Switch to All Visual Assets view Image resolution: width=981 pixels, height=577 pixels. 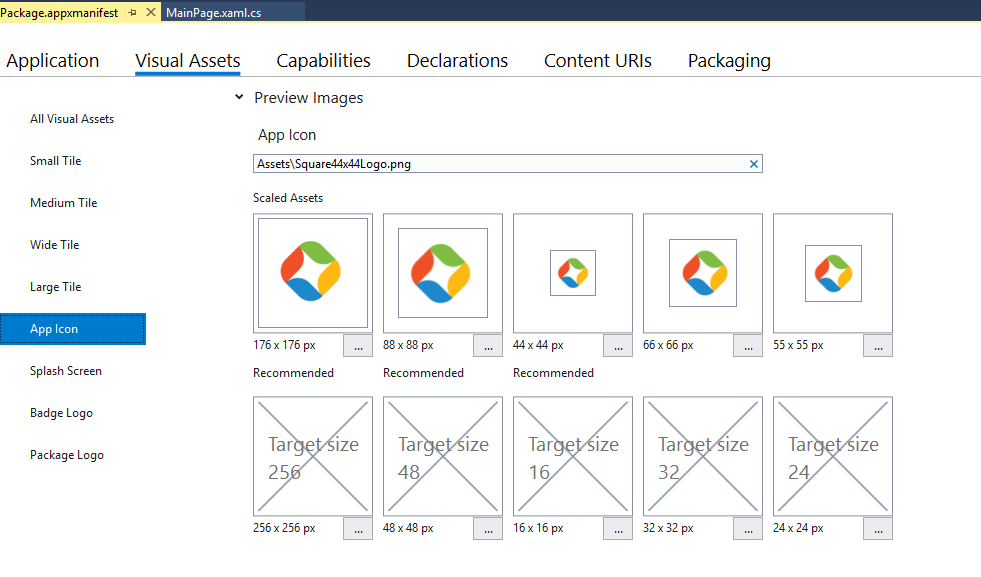click(x=71, y=118)
